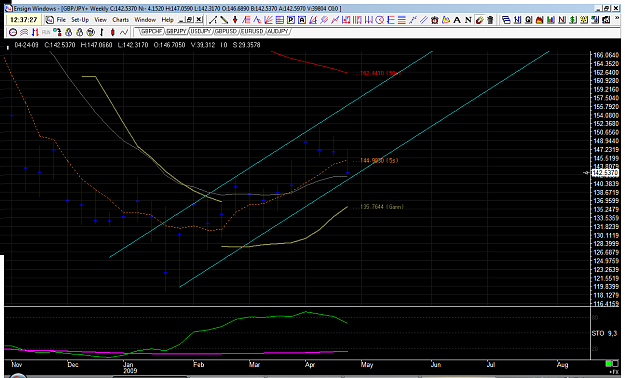Open the Charts menu

click(x=120, y=20)
